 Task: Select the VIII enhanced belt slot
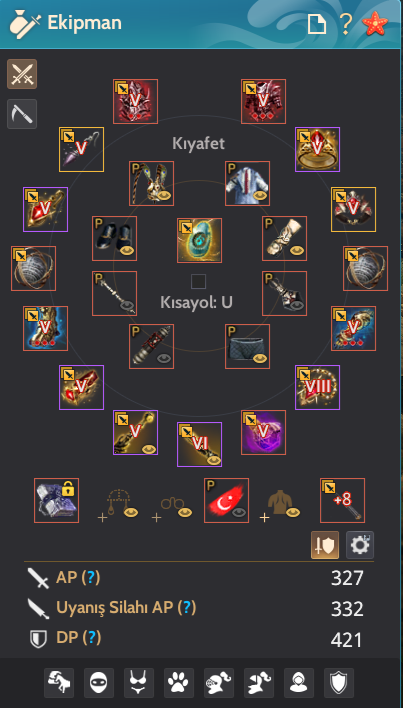(317, 387)
